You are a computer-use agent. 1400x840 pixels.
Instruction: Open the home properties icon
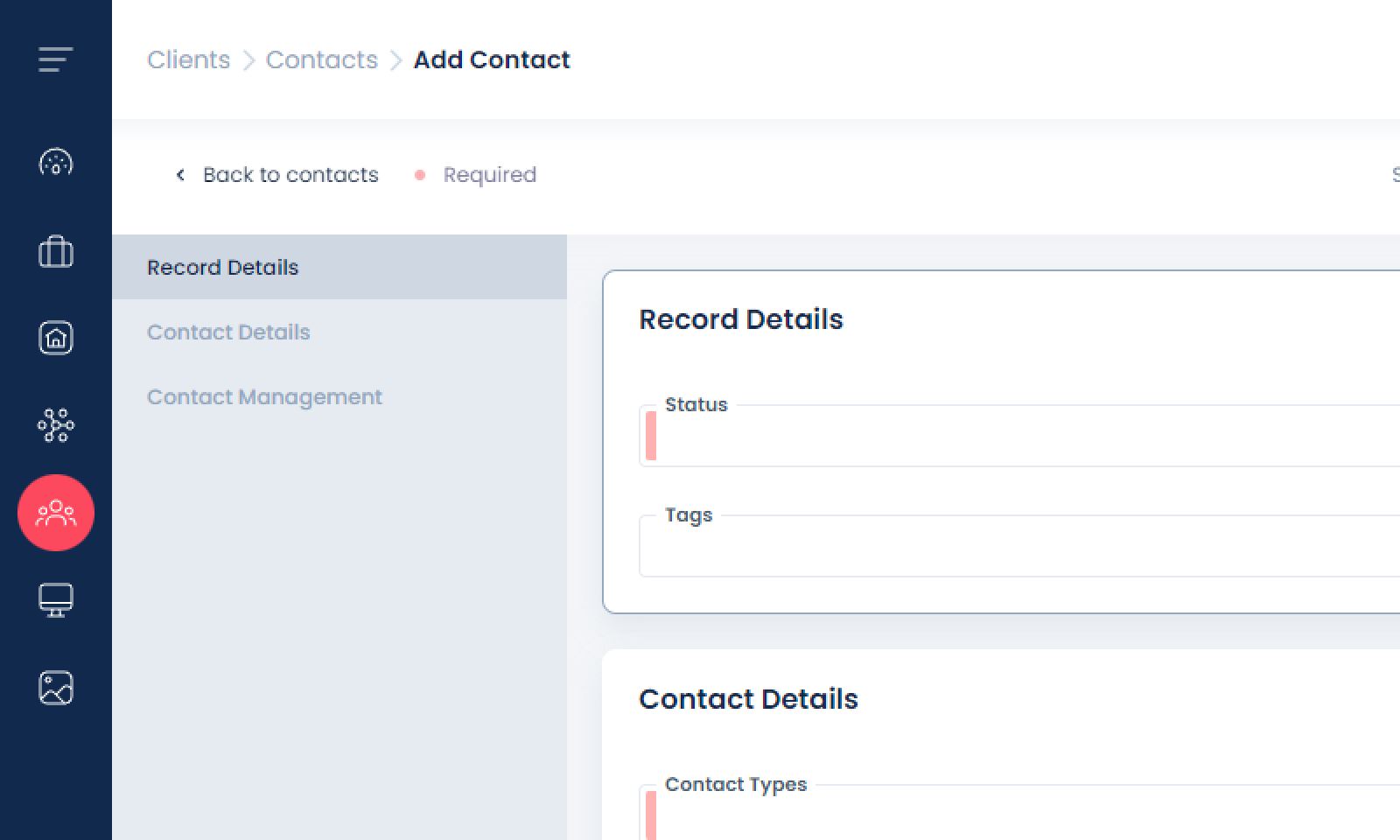pyautogui.click(x=55, y=339)
